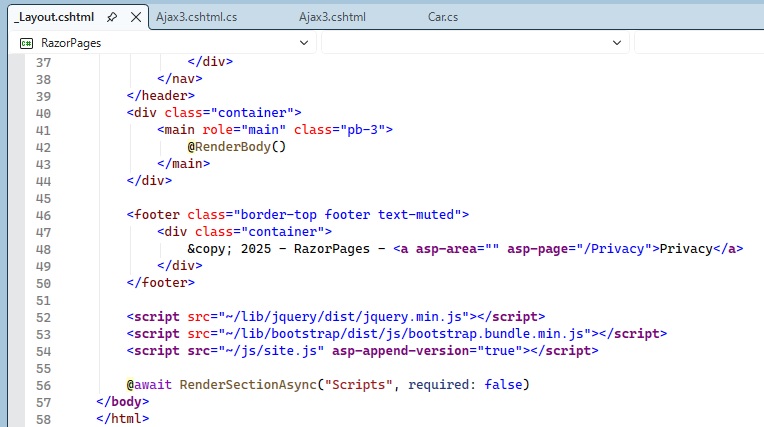
Task: Click the false keyword on line 56
Action: pyautogui.click(x=503, y=385)
